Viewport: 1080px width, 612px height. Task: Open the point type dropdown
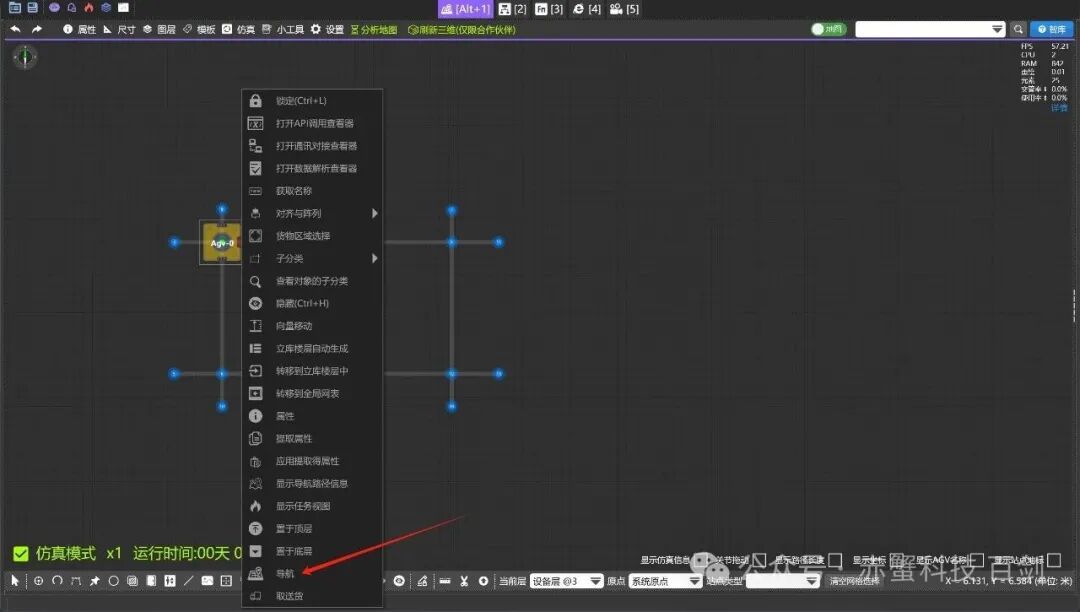783,581
